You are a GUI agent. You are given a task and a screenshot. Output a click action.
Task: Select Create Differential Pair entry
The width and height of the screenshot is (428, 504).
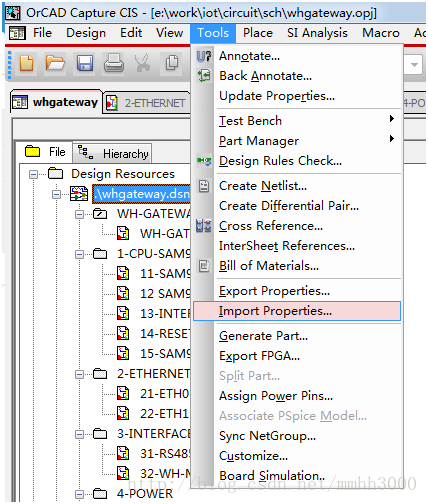(x=297, y=206)
